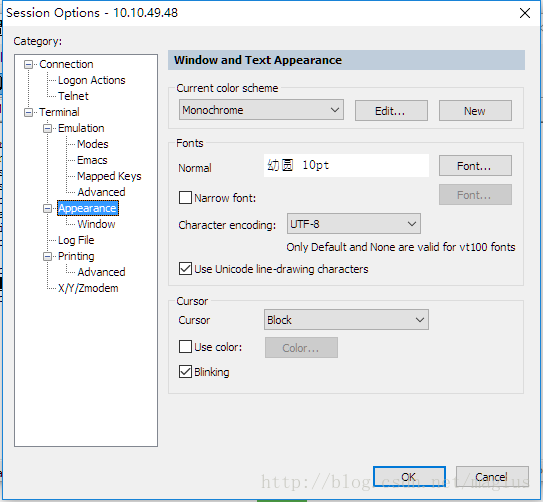Enable the Narrow font checkbox
Image resolution: width=543 pixels, height=502 pixels.
(185, 198)
